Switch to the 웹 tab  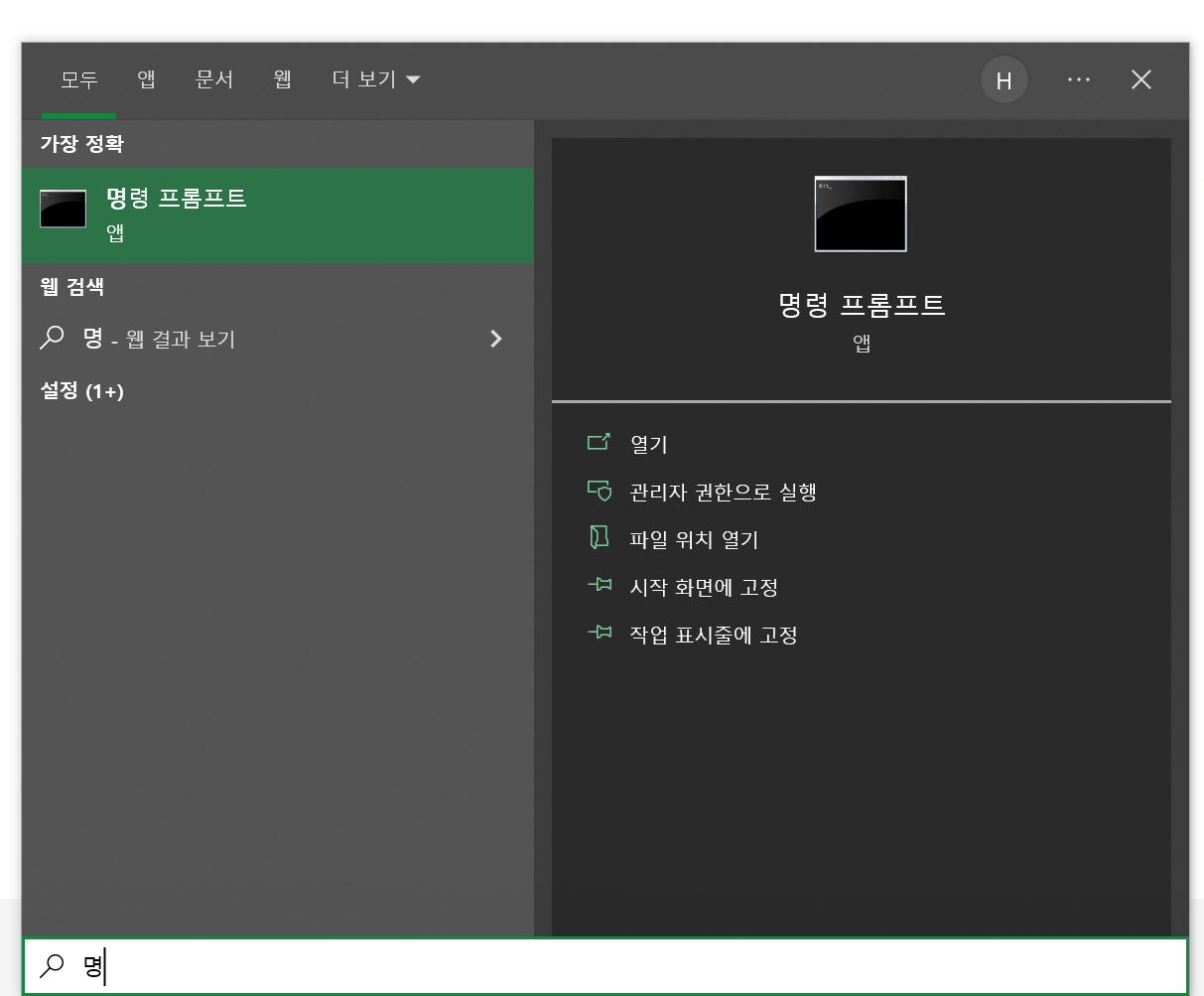coord(283,79)
